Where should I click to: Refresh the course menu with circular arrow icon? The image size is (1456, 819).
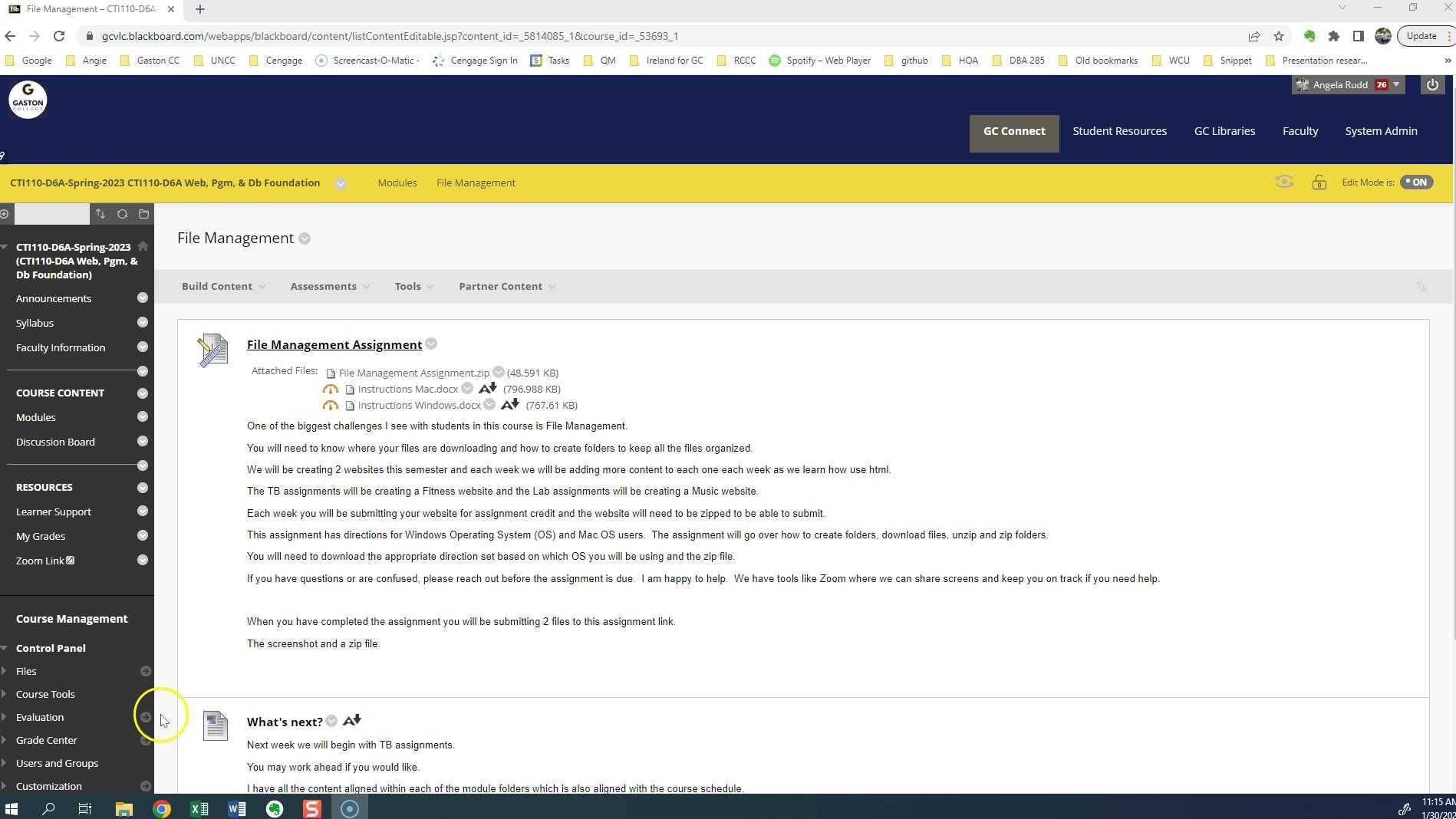coord(122,214)
